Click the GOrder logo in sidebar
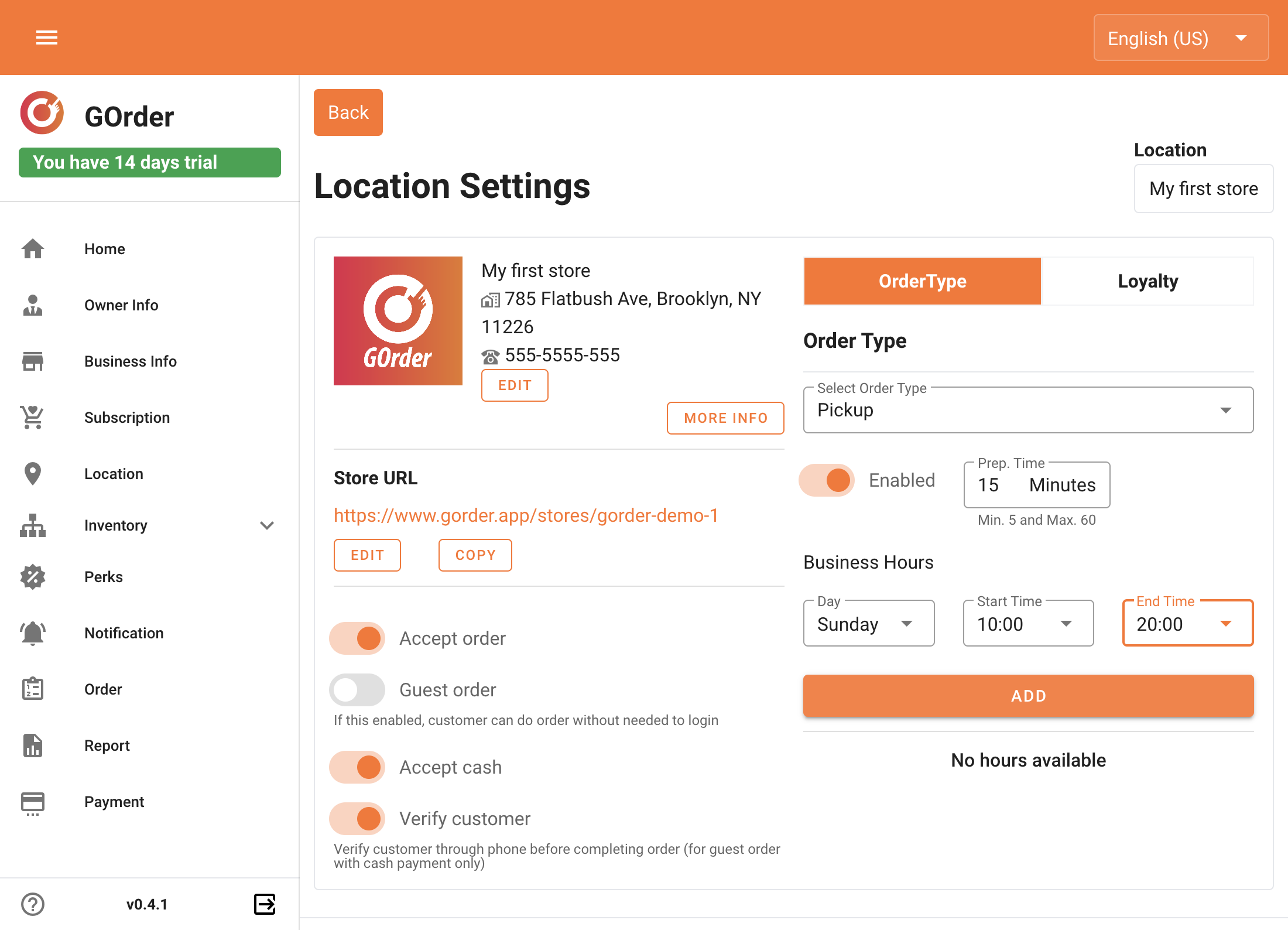 tap(42, 112)
